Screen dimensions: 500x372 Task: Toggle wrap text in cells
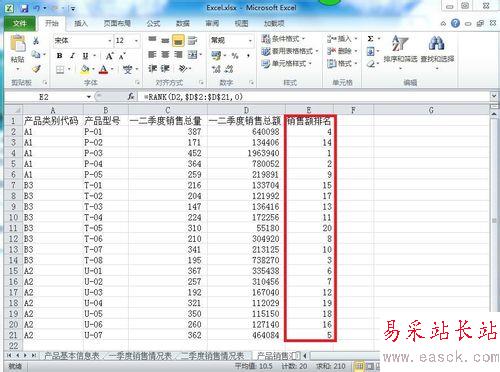[192, 40]
